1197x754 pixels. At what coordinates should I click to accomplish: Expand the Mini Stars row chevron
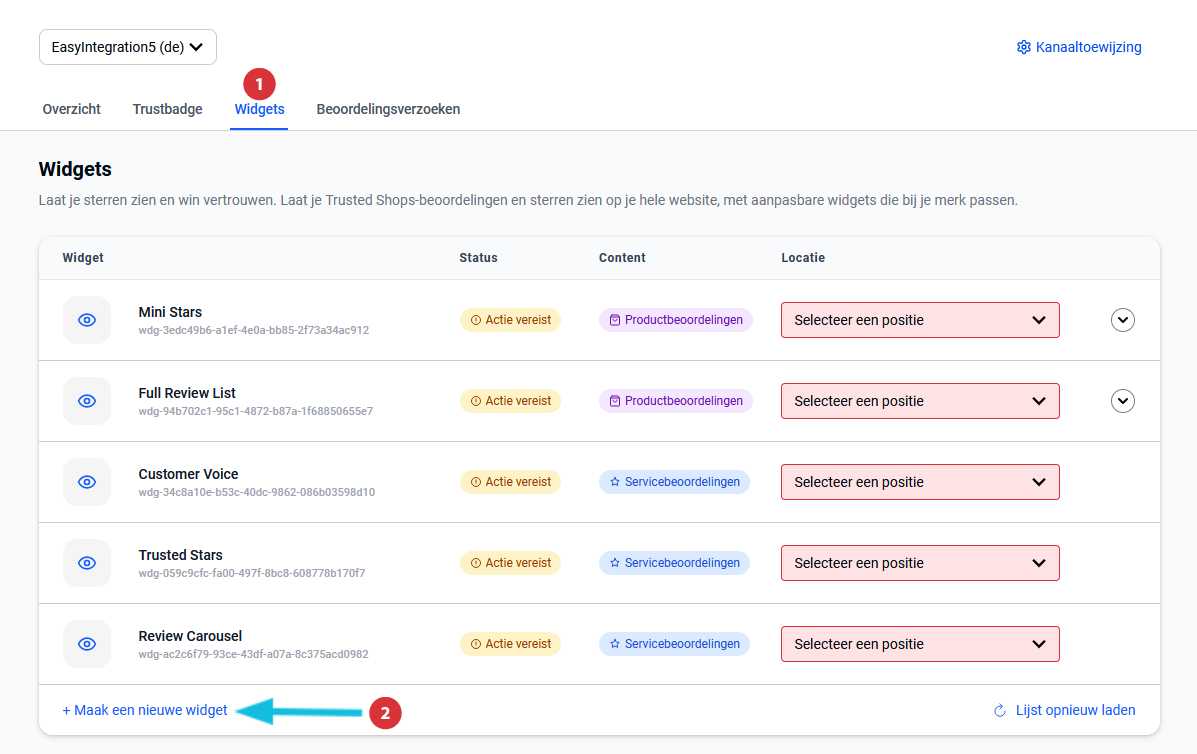(1123, 320)
